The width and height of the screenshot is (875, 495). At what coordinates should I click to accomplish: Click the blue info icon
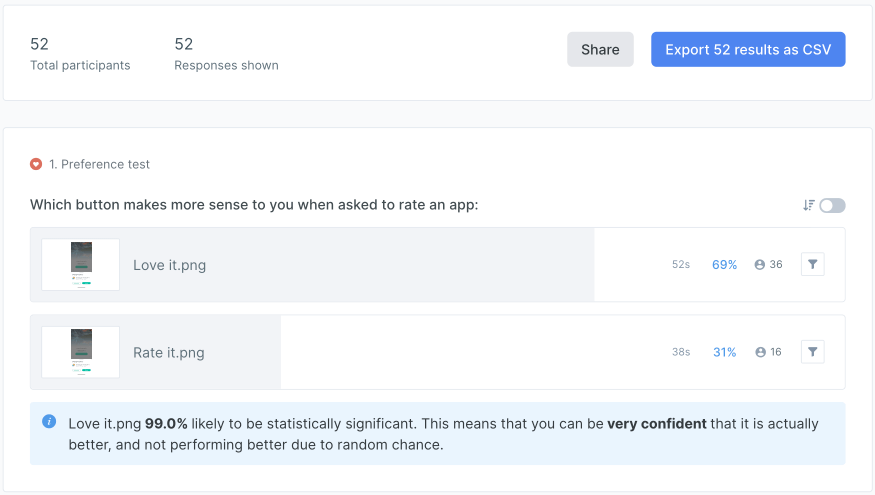[49, 422]
